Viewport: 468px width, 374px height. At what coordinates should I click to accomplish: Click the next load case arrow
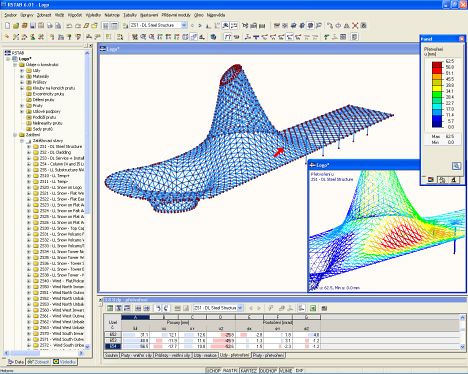click(x=200, y=25)
